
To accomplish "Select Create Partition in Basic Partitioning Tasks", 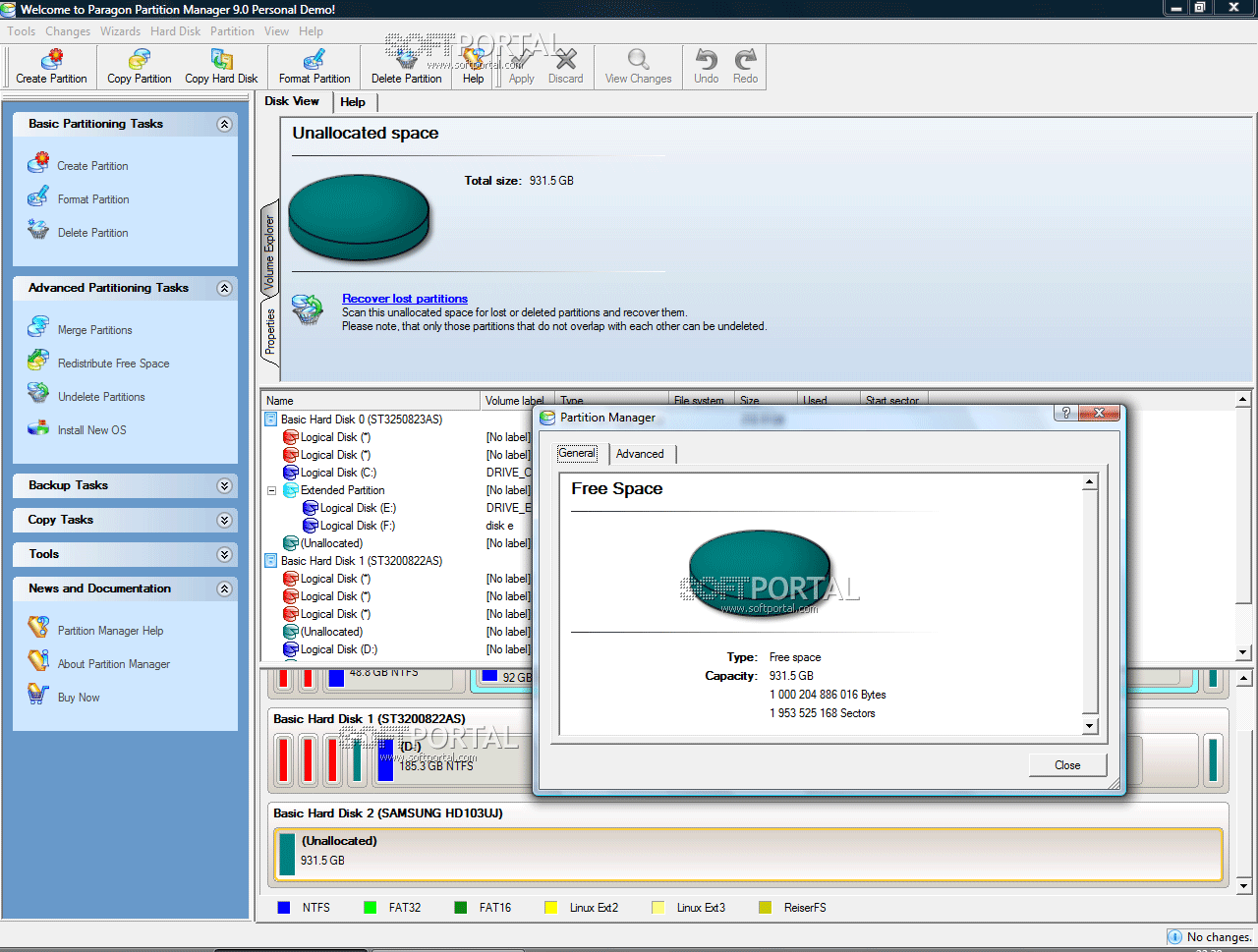I will coord(92,166).
